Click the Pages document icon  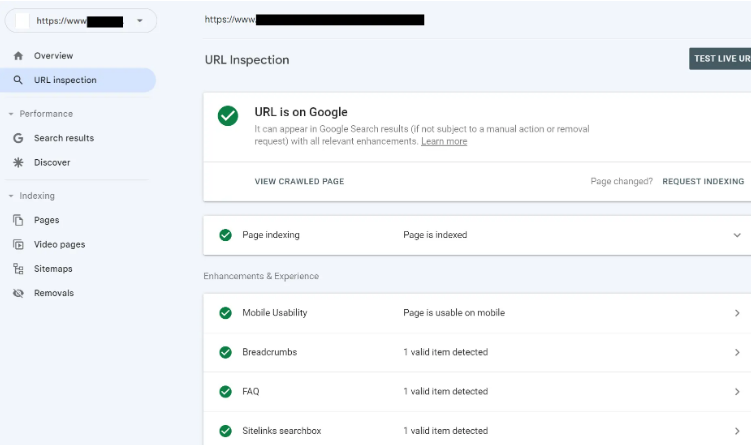18,220
